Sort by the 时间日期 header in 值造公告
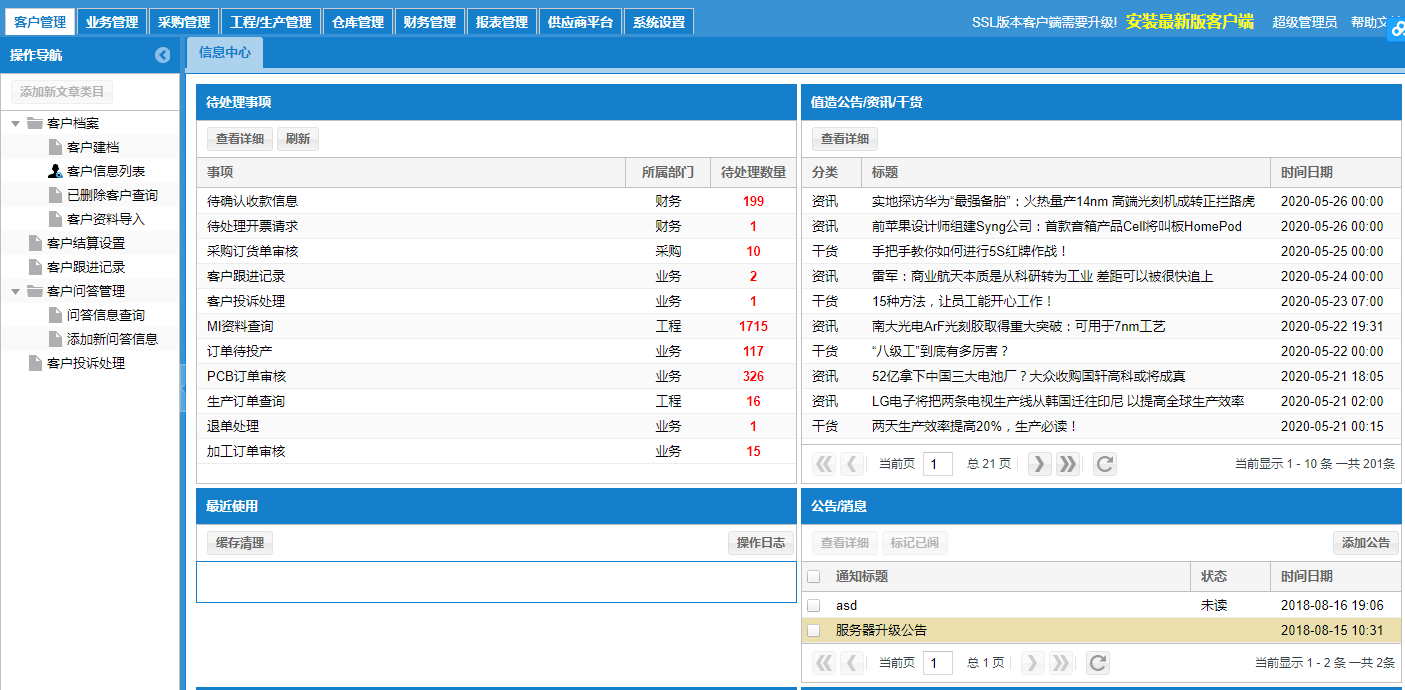Image resolution: width=1405 pixels, height=690 pixels. click(x=1336, y=172)
